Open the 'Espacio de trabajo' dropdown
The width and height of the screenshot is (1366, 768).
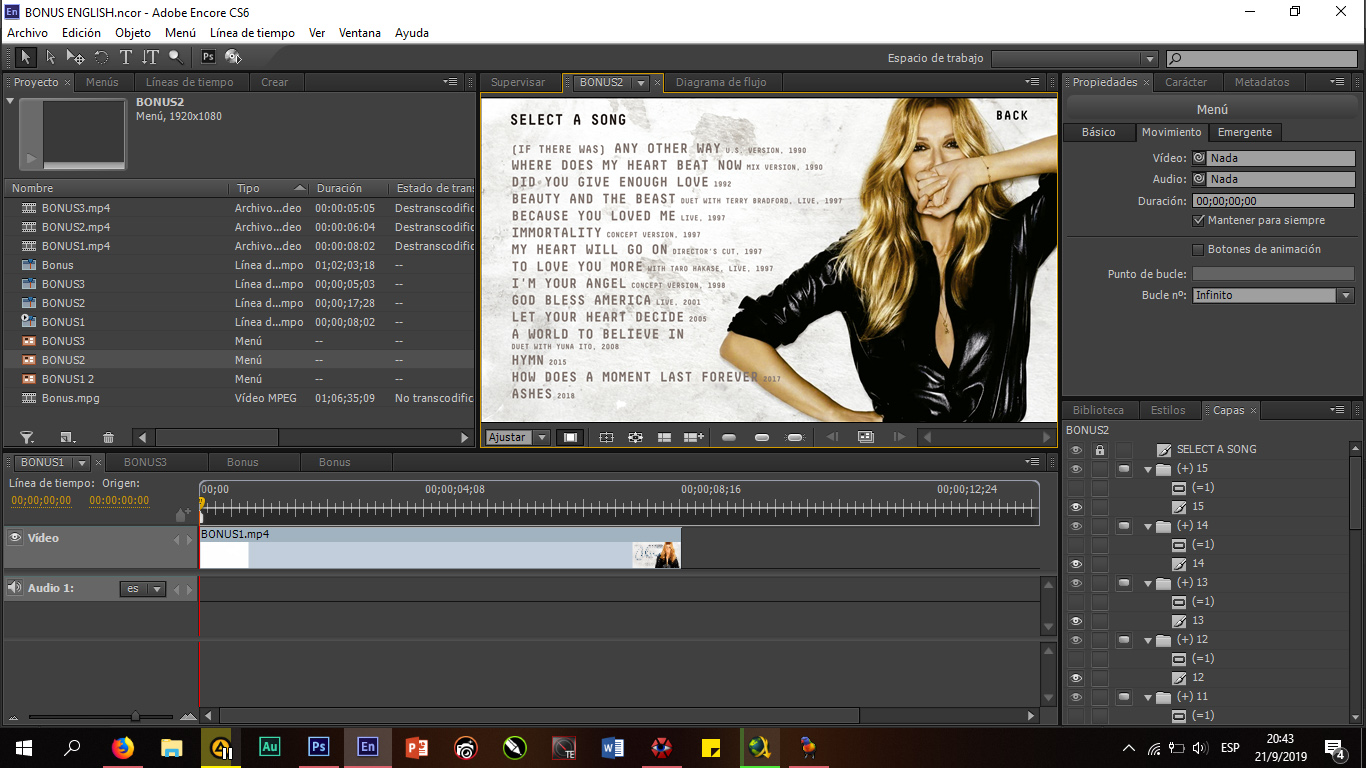click(1074, 59)
